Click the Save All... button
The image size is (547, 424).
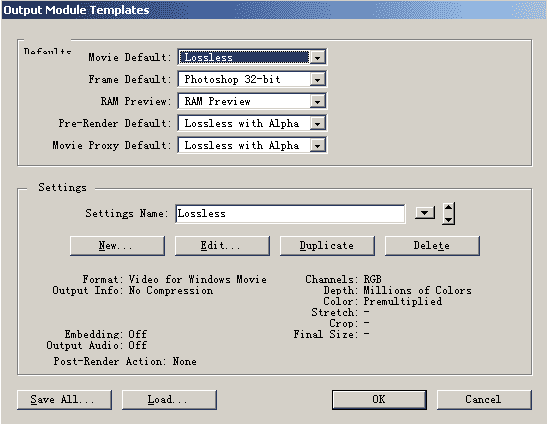coord(65,400)
